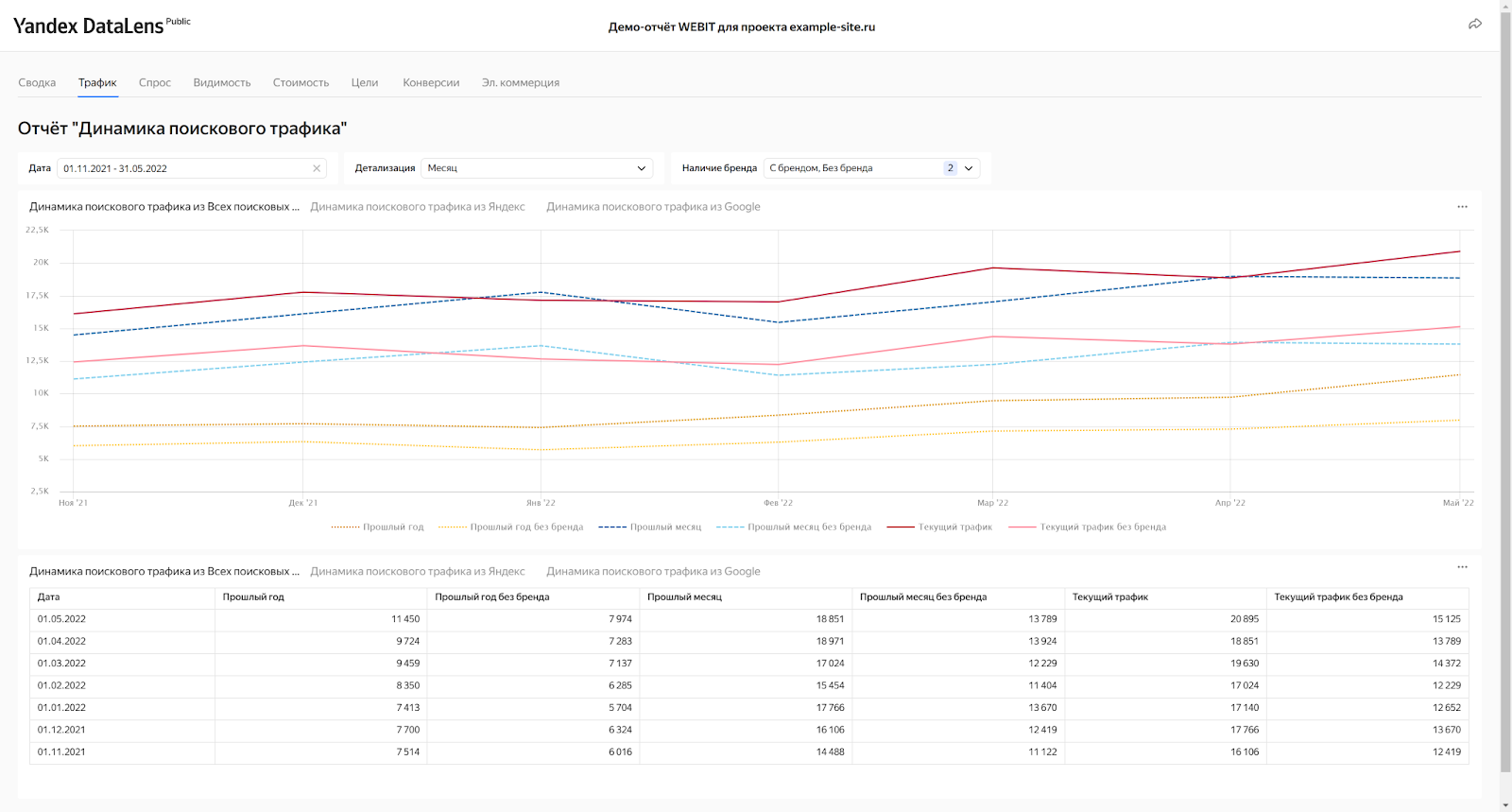Switch to the Конверсии tab

(431, 83)
